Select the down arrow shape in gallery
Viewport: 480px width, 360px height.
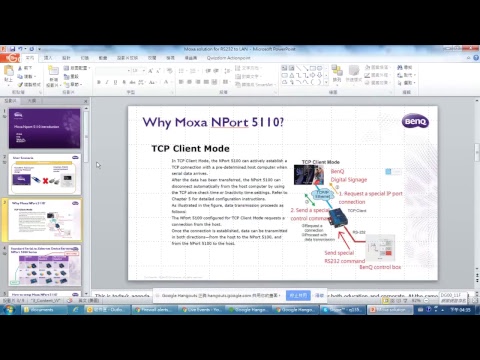tap(319, 75)
